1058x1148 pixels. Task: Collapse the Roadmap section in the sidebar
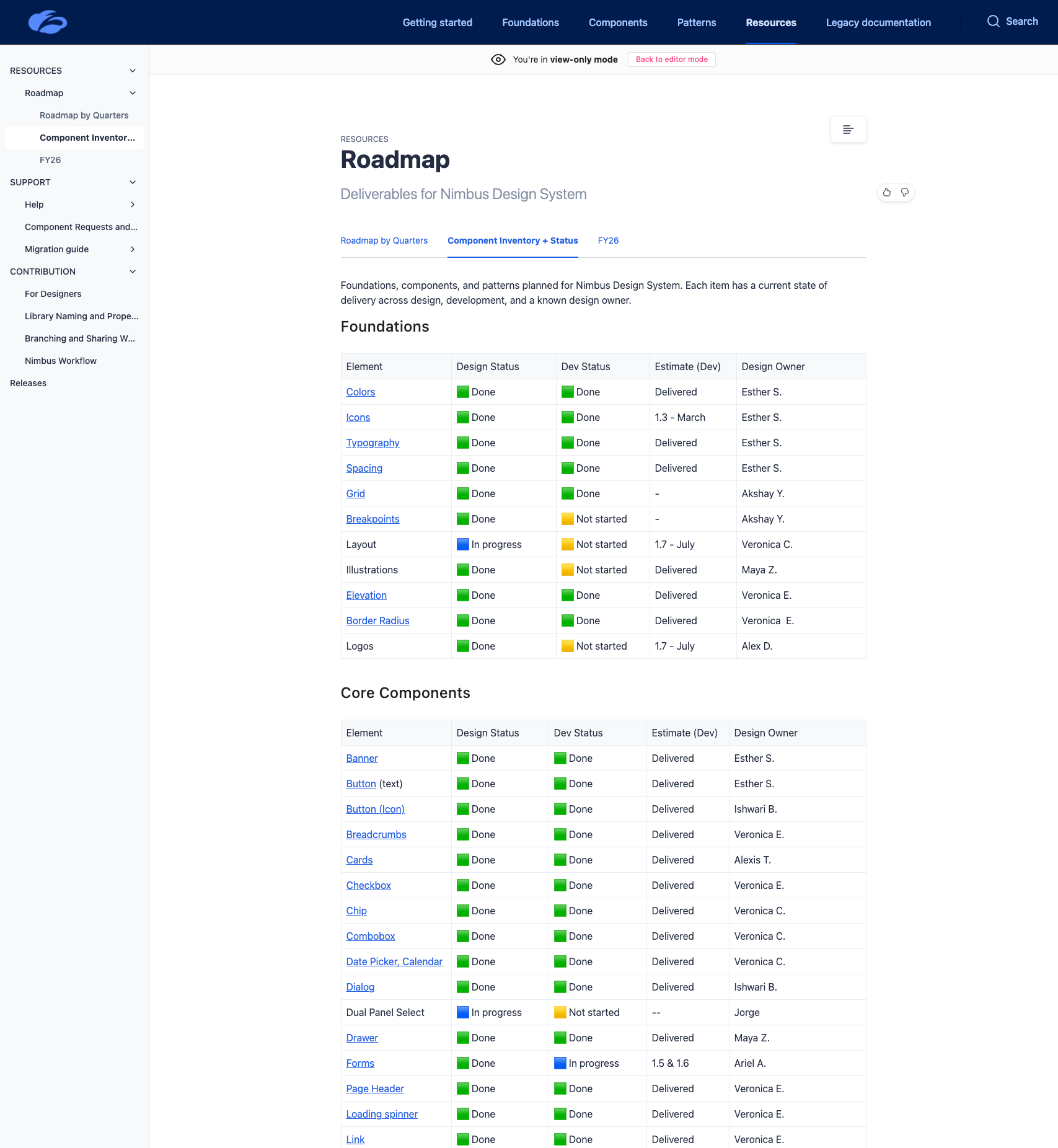(133, 92)
